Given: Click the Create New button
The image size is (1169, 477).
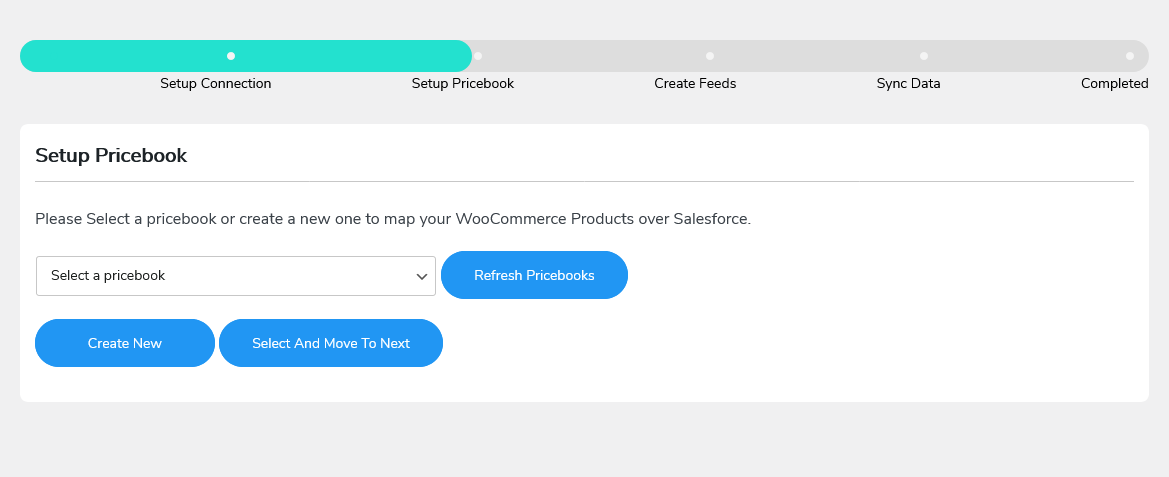Looking at the screenshot, I should (125, 343).
